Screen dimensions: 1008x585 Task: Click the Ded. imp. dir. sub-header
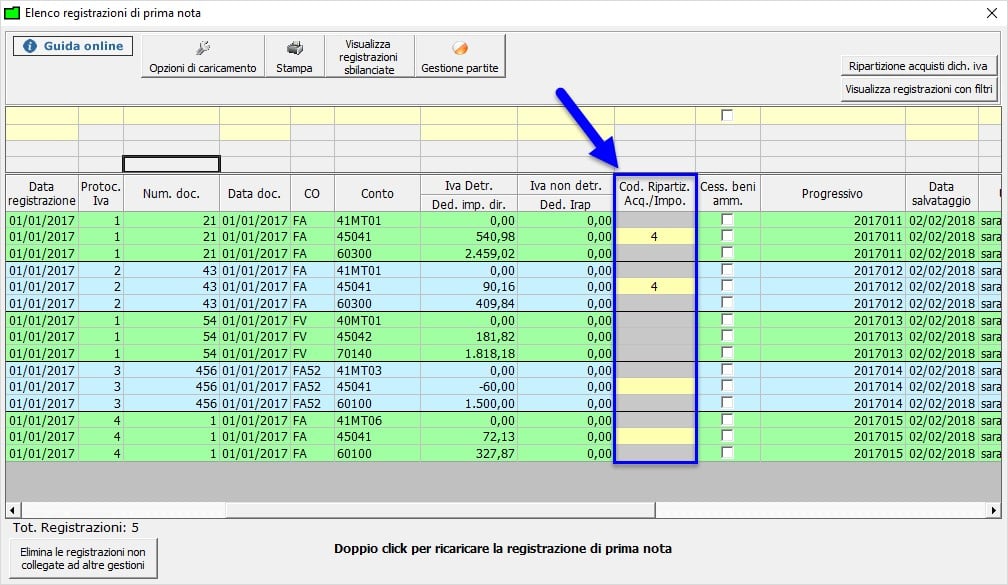(469, 204)
